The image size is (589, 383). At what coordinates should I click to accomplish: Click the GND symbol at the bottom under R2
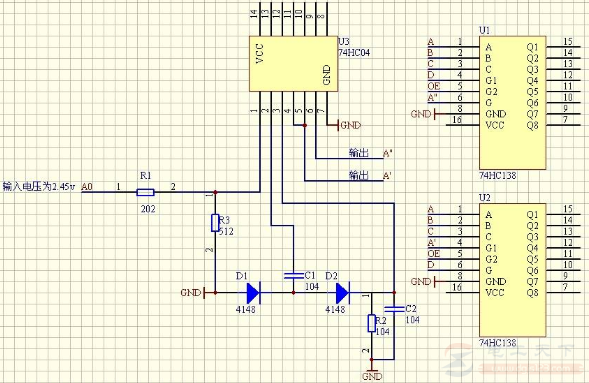tap(372, 372)
